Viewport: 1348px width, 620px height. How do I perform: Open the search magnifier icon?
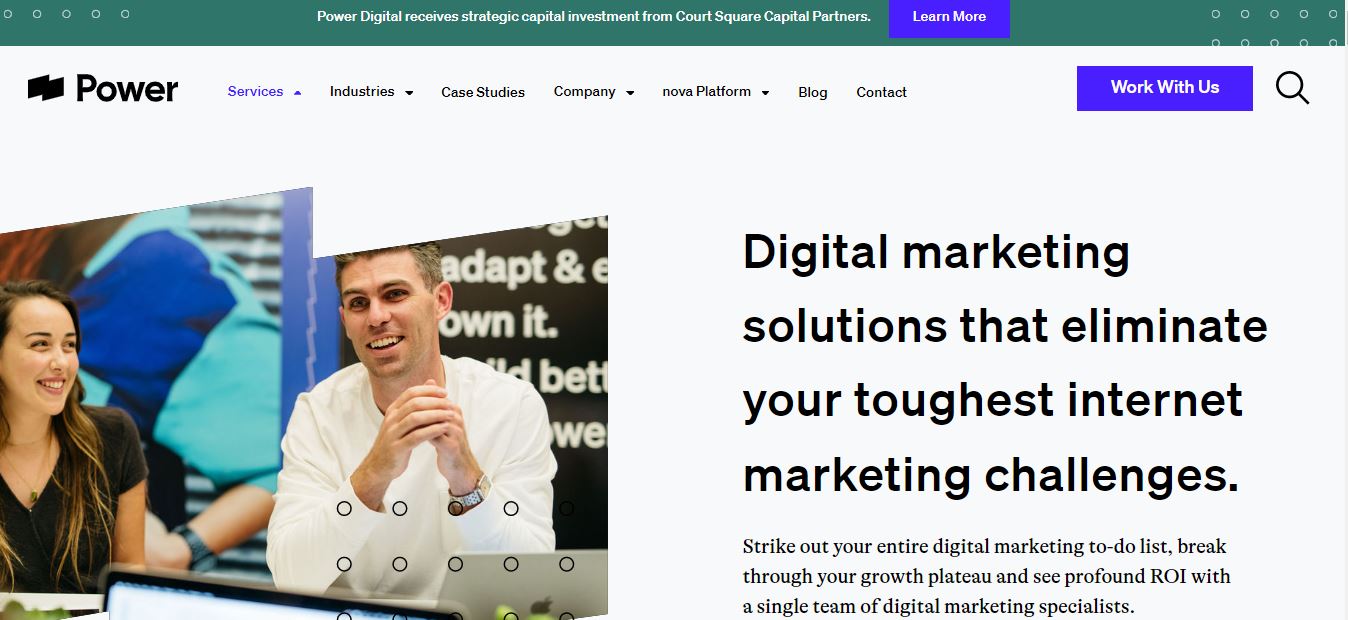click(x=1292, y=88)
